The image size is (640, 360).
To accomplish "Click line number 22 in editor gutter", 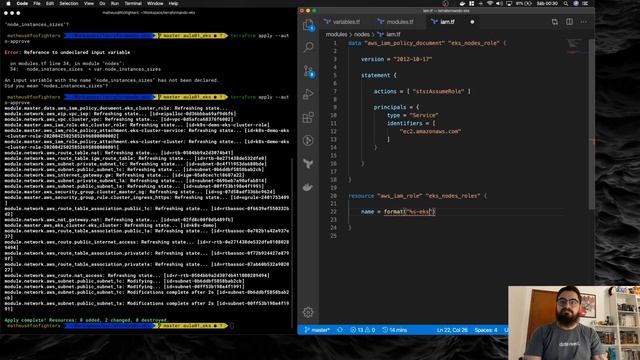I will 333,211.
